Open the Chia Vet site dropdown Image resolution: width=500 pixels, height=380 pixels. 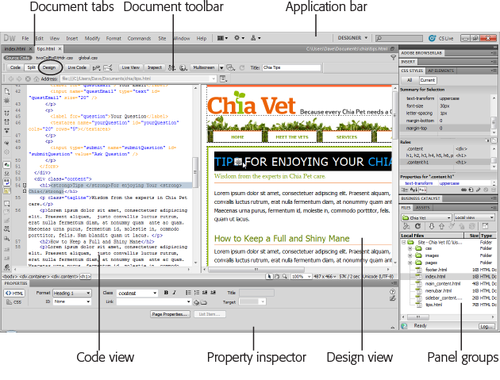pyautogui.click(x=426, y=218)
